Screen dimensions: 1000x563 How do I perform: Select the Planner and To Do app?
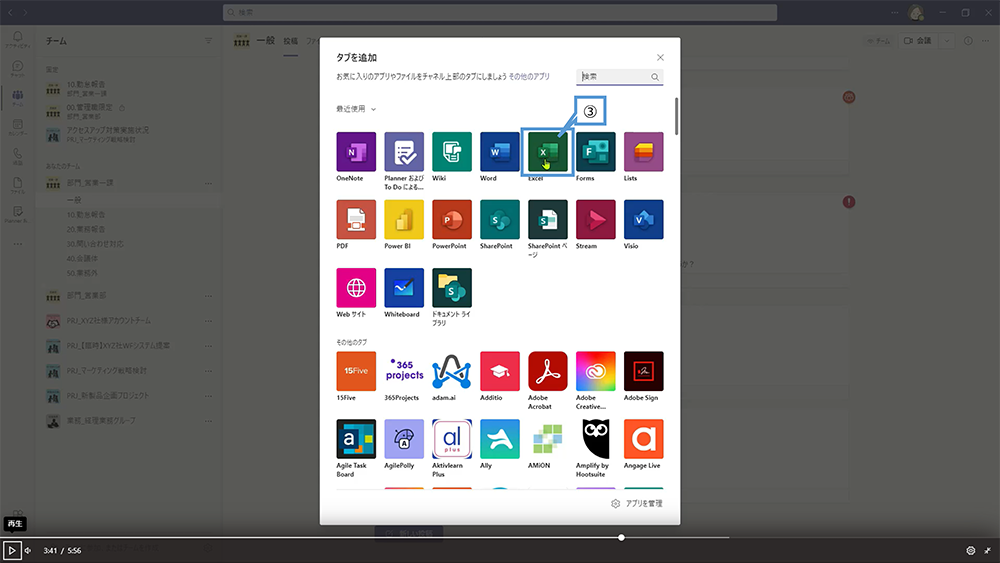[x=404, y=152]
